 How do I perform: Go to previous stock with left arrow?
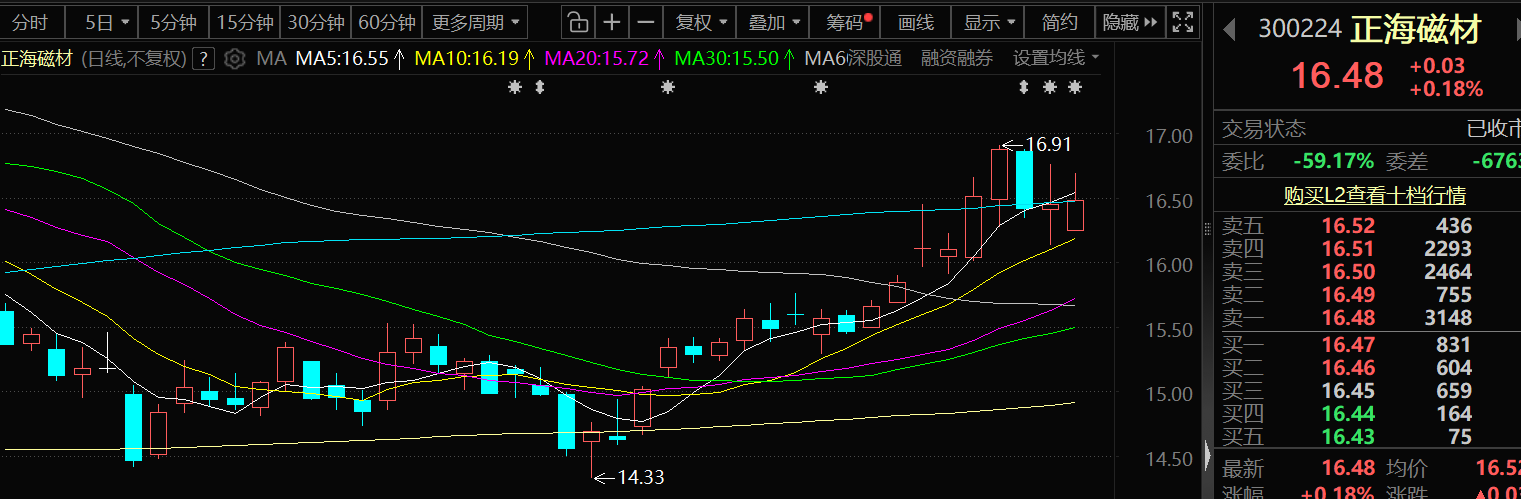coord(1230,29)
